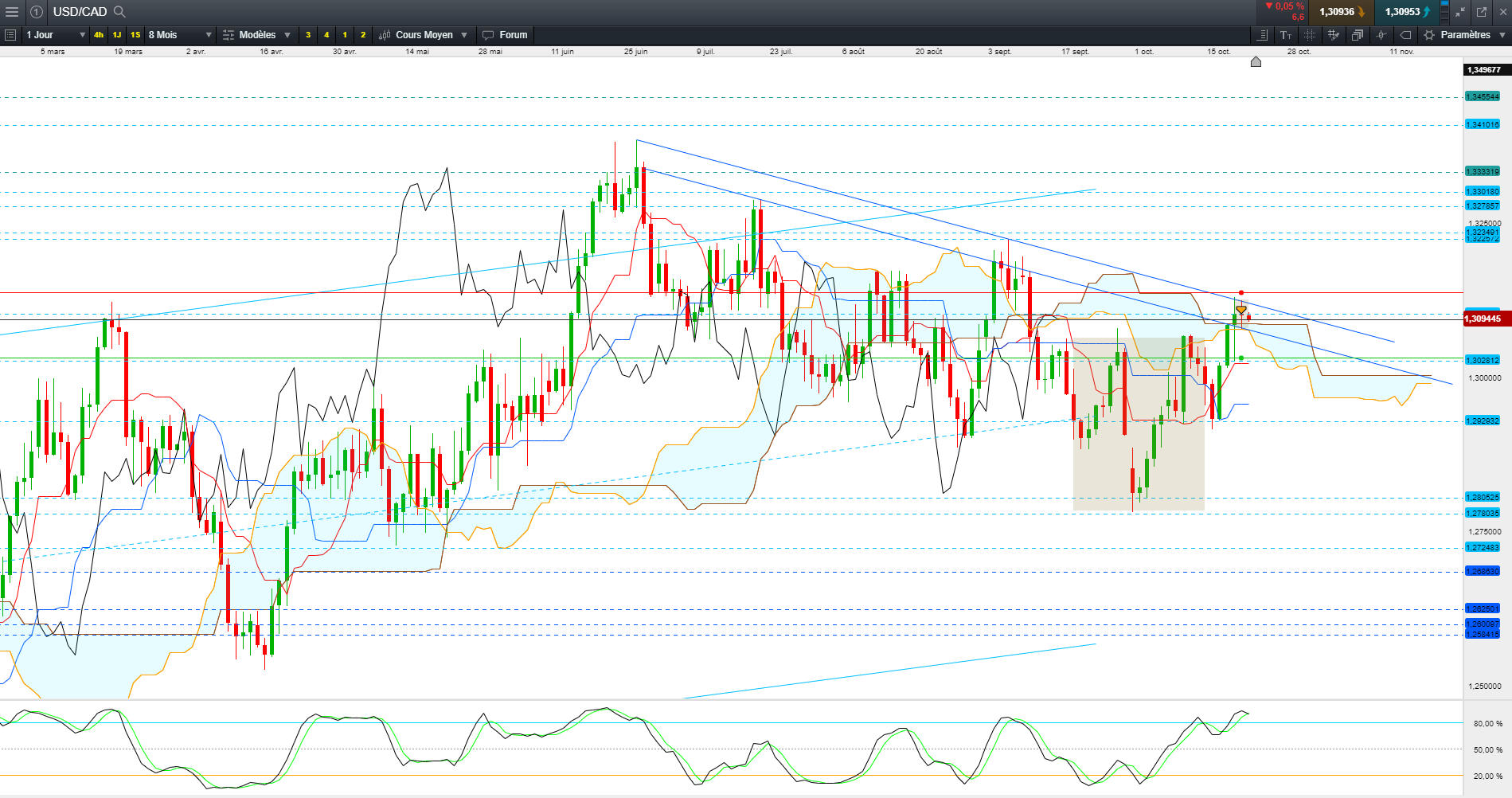Click the sell price 1,30936
Screen dimensions: 1512x798
[1338, 12]
